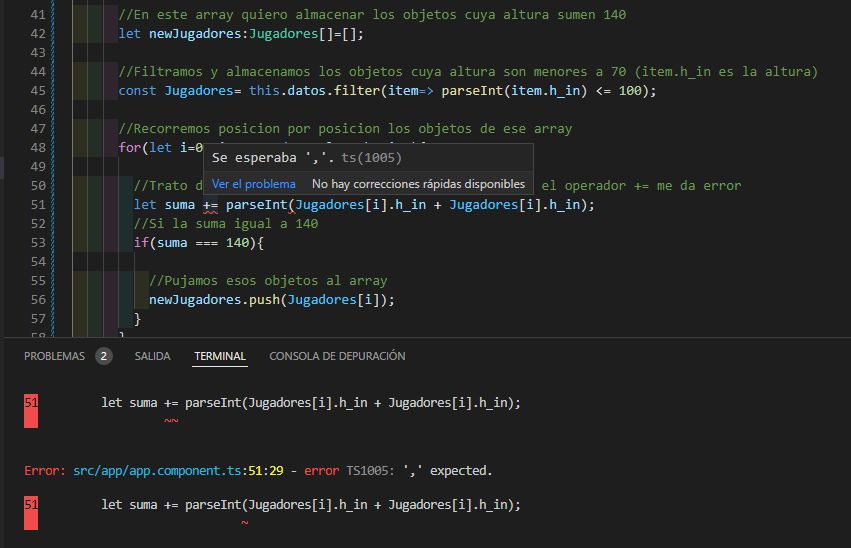Click the closing brace on line 57
The image size is (851, 548).
(x=137, y=318)
